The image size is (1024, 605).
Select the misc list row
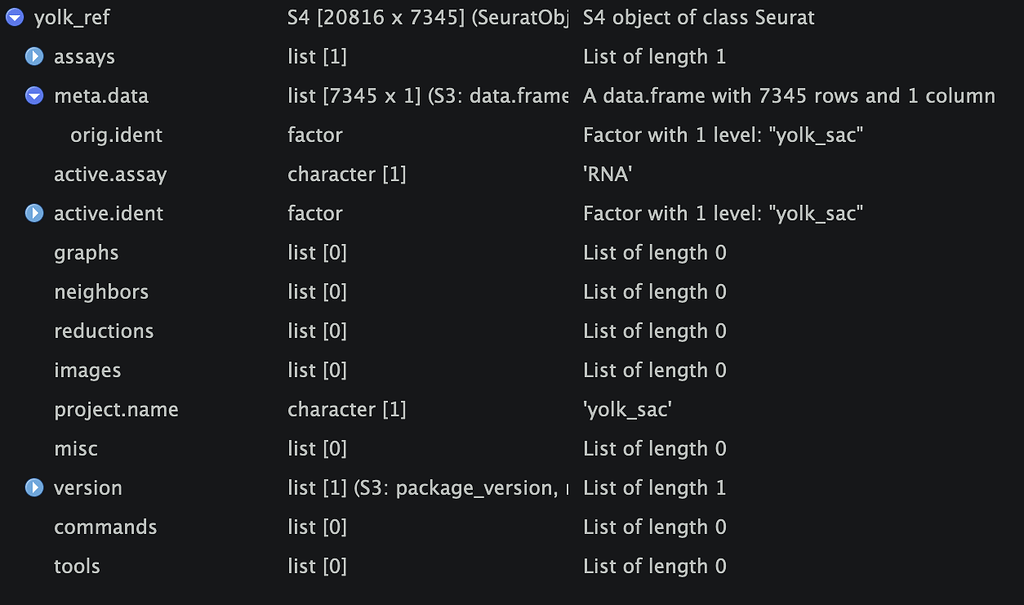pos(512,449)
